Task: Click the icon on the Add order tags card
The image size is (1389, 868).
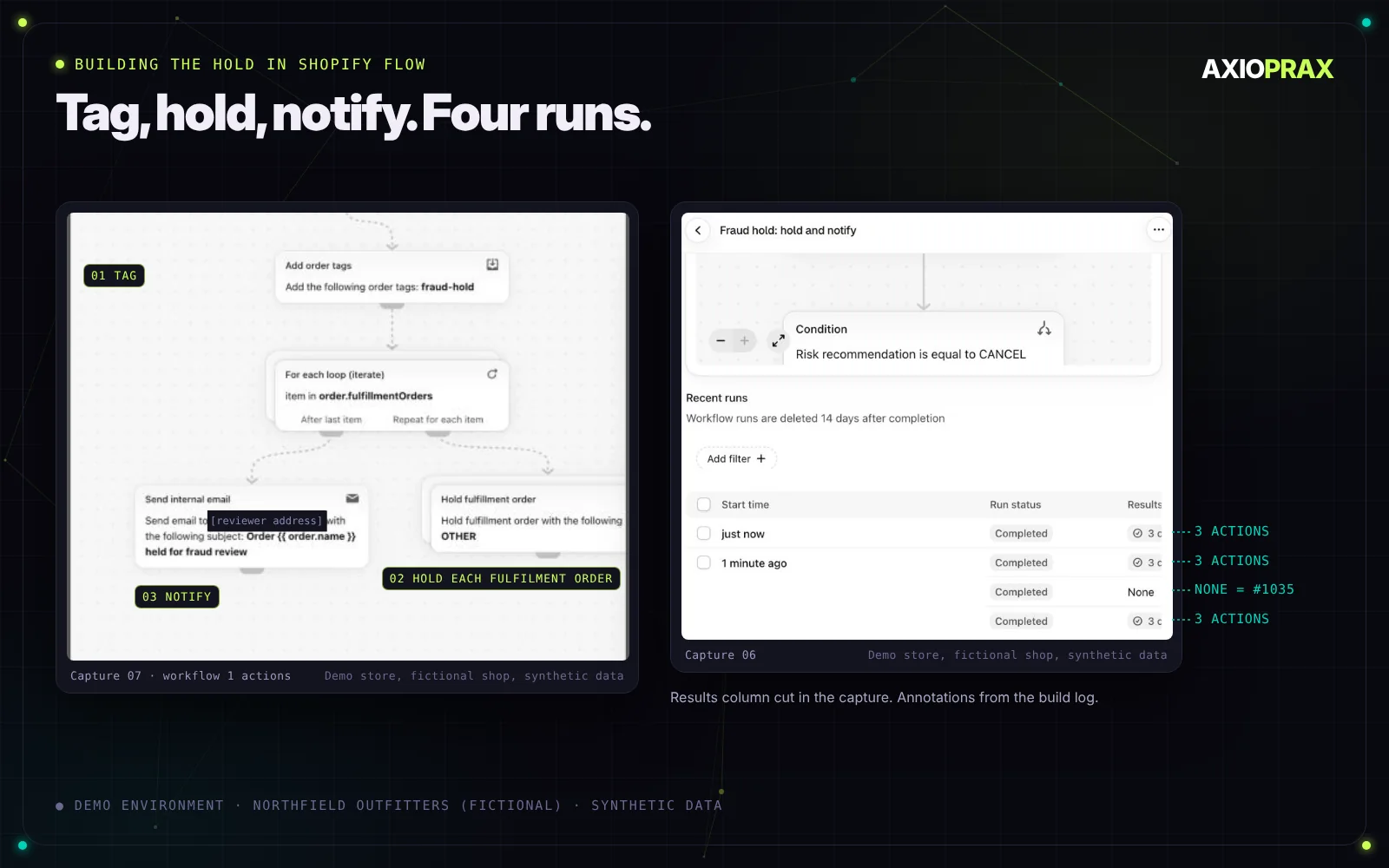Action: 492,264
